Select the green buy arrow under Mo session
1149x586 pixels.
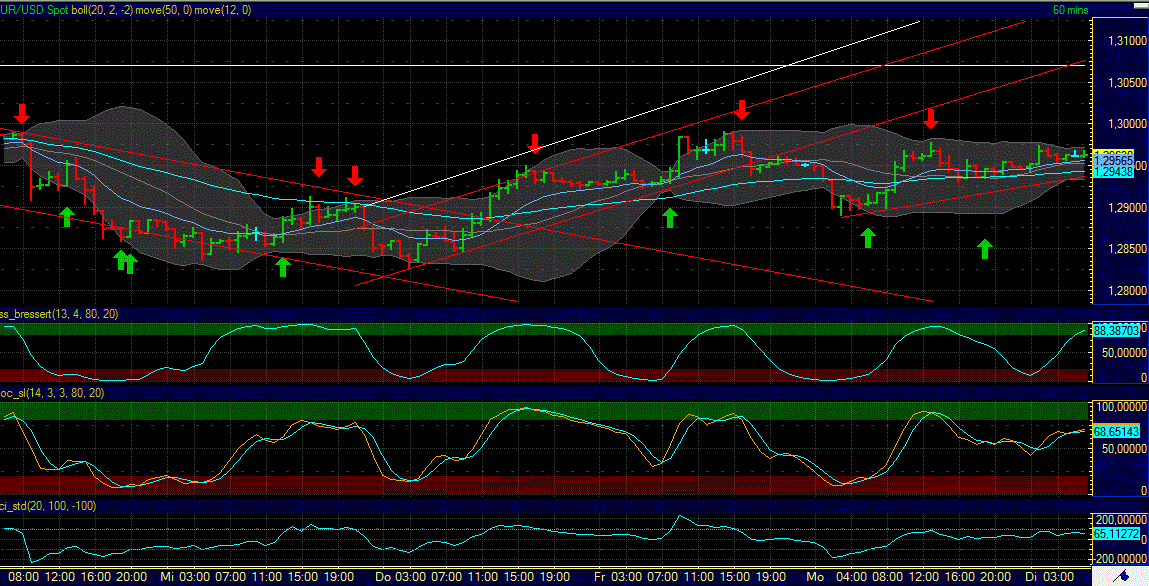[866, 237]
